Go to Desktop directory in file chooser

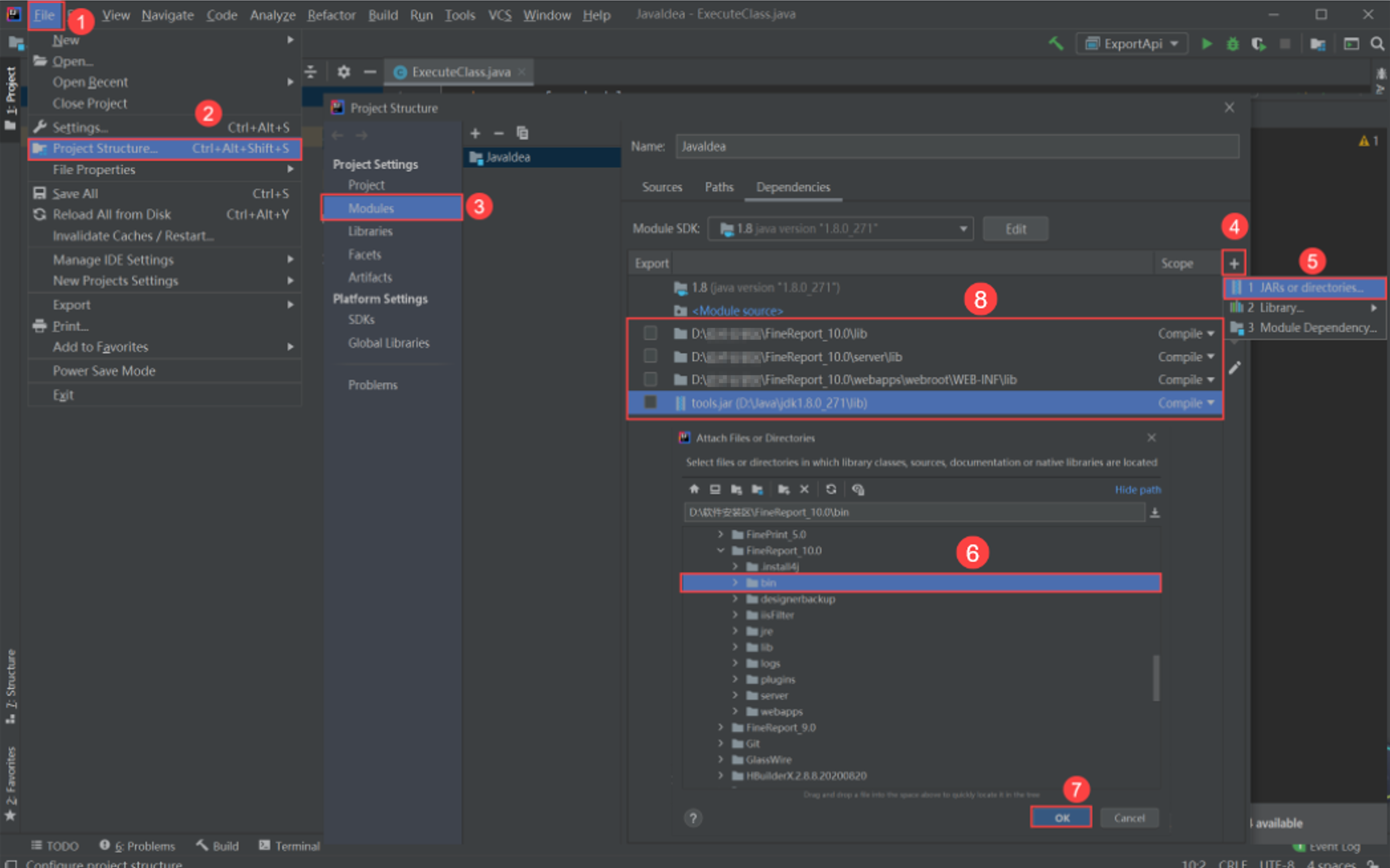tap(715, 489)
